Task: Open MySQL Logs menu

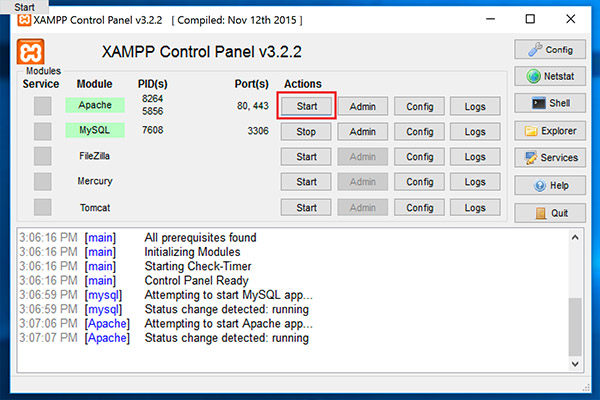Action: point(475,132)
